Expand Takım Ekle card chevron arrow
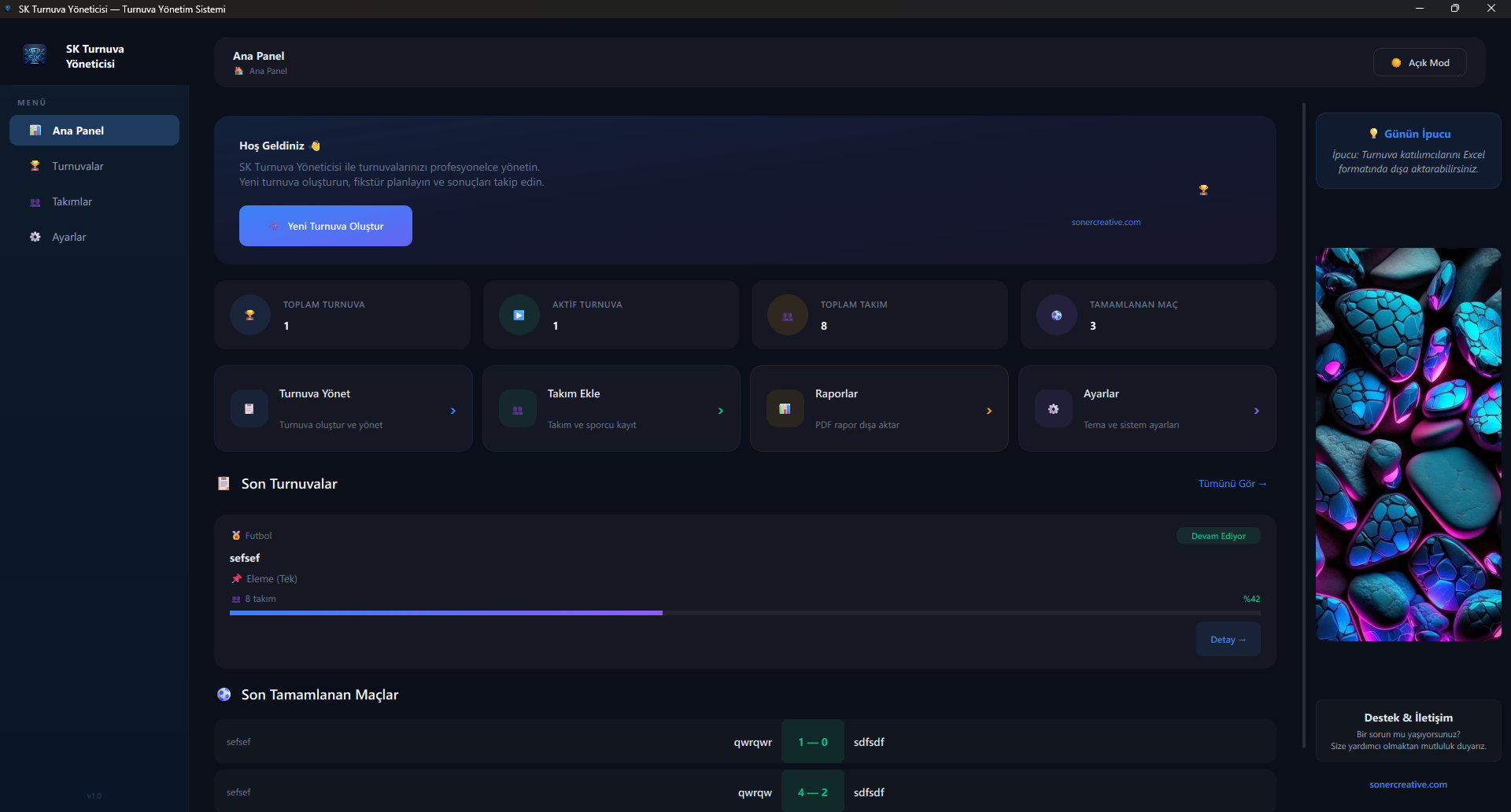Viewport: 1511px width, 812px height. point(721,411)
